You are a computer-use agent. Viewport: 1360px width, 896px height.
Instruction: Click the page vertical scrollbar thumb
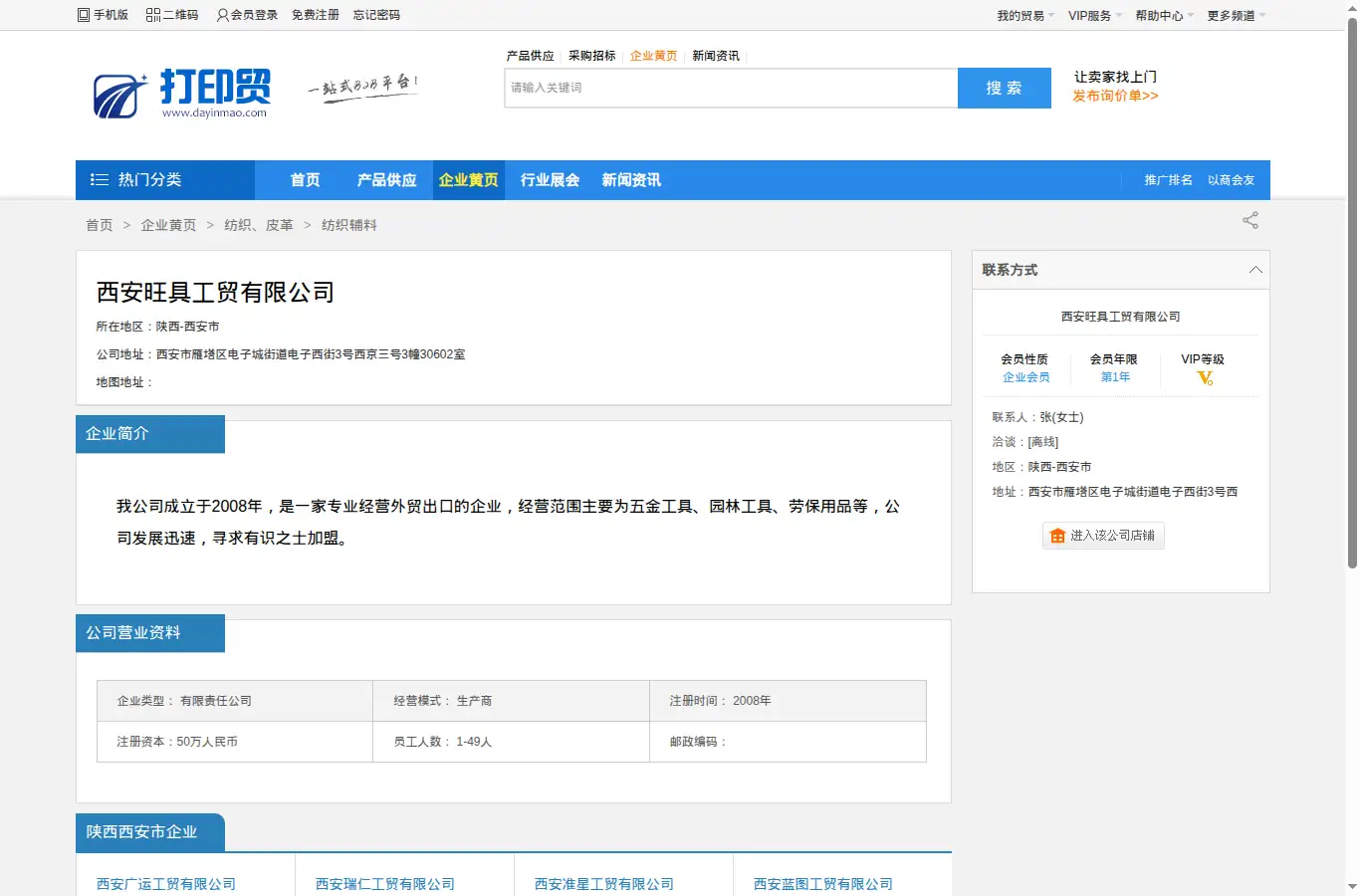pos(1352,291)
